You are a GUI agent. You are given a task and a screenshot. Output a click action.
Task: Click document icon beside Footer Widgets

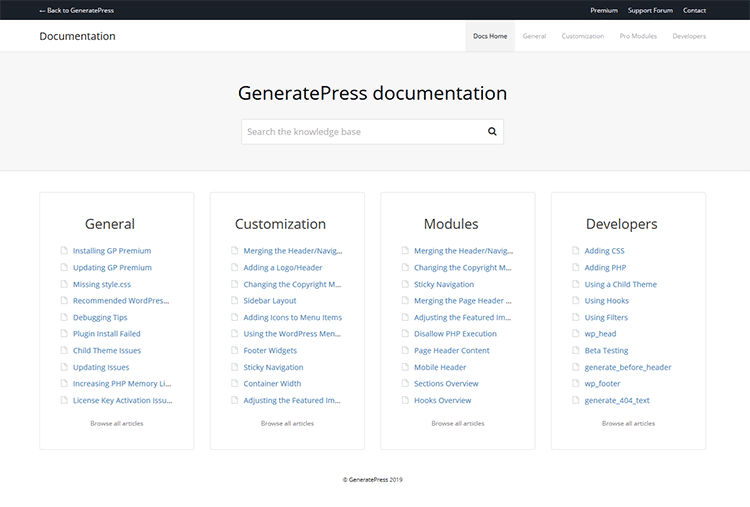click(x=234, y=351)
